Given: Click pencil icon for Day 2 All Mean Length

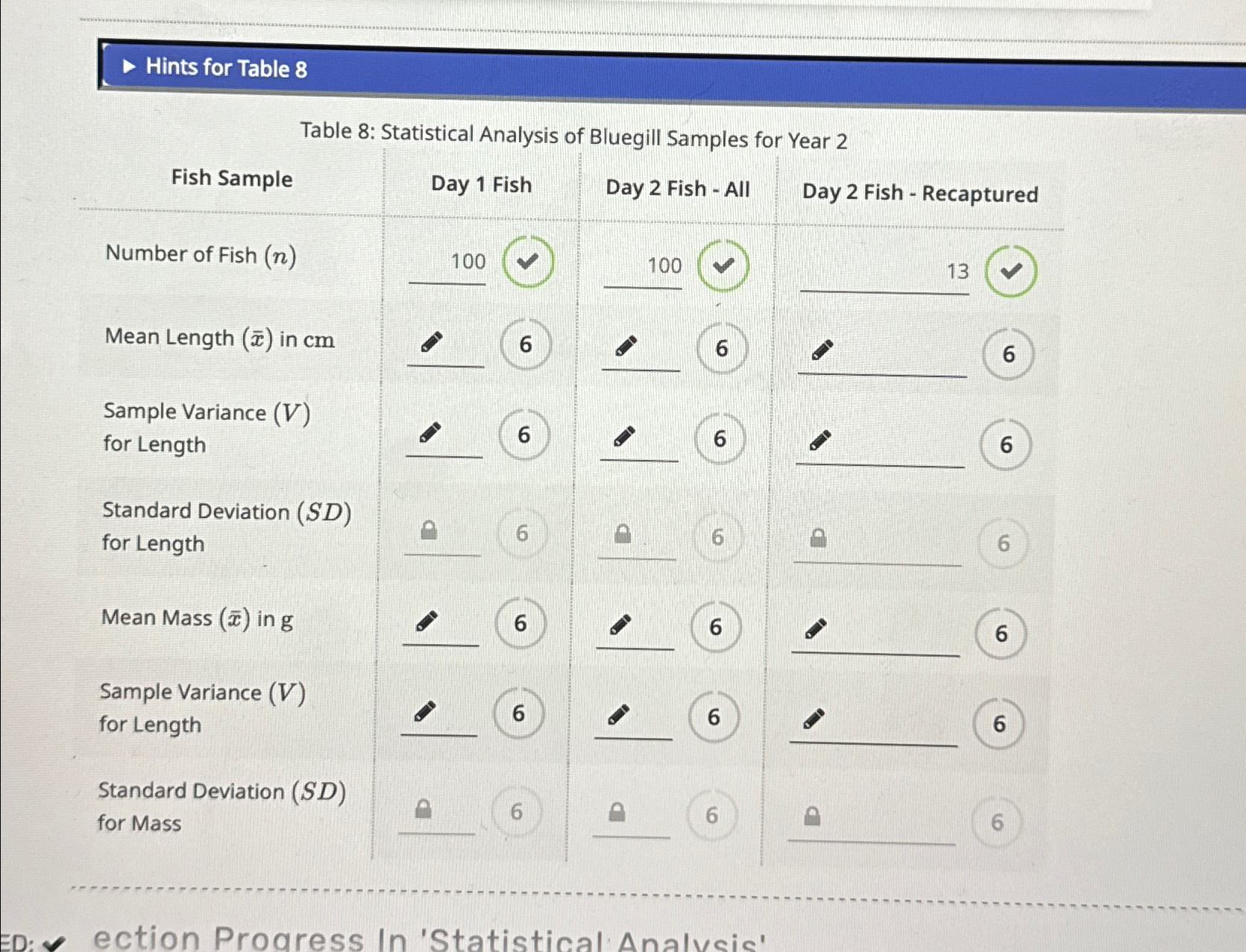Looking at the screenshot, I should 626,346.
